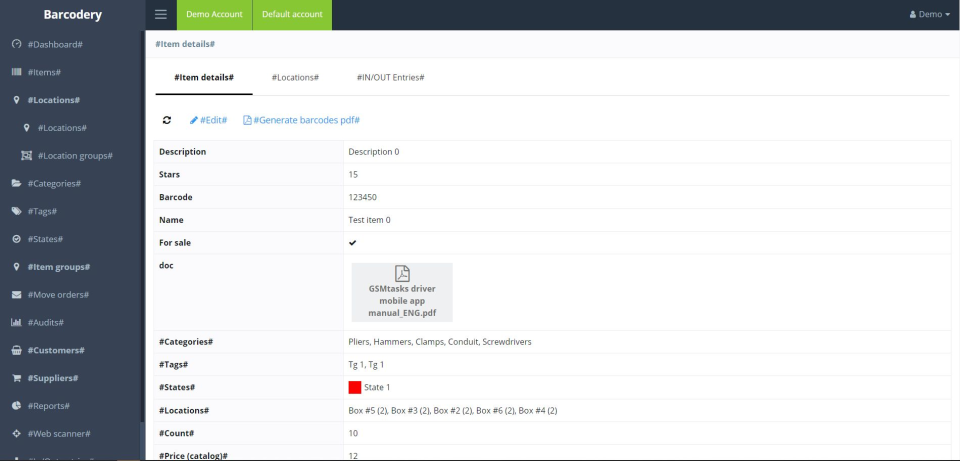The height and width of the screenshot is (461, 960).
Task: Click the barcode value 123450
Action: tap(363, 197)
